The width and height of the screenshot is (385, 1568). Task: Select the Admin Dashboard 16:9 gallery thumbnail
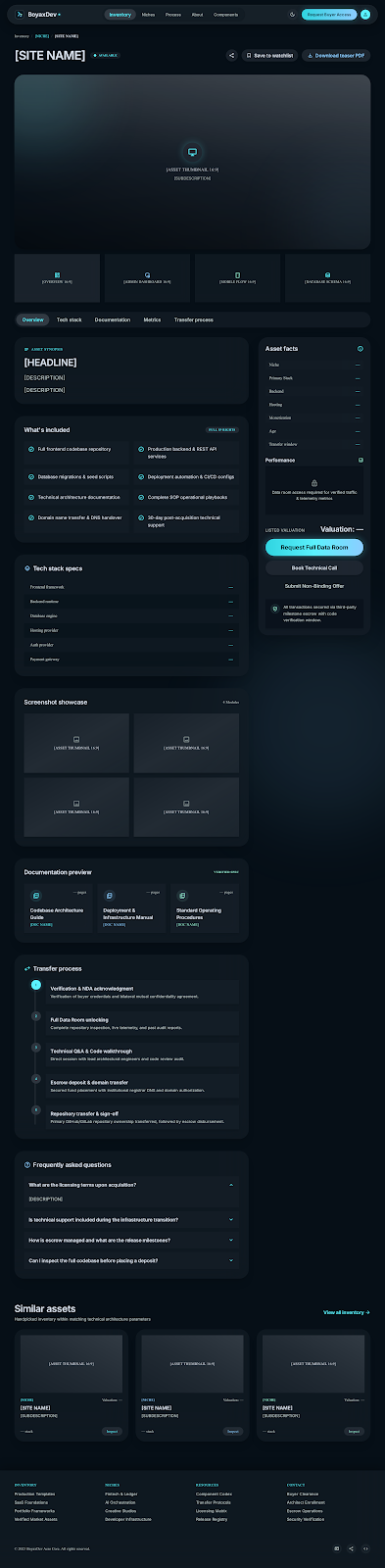point(147,277)
